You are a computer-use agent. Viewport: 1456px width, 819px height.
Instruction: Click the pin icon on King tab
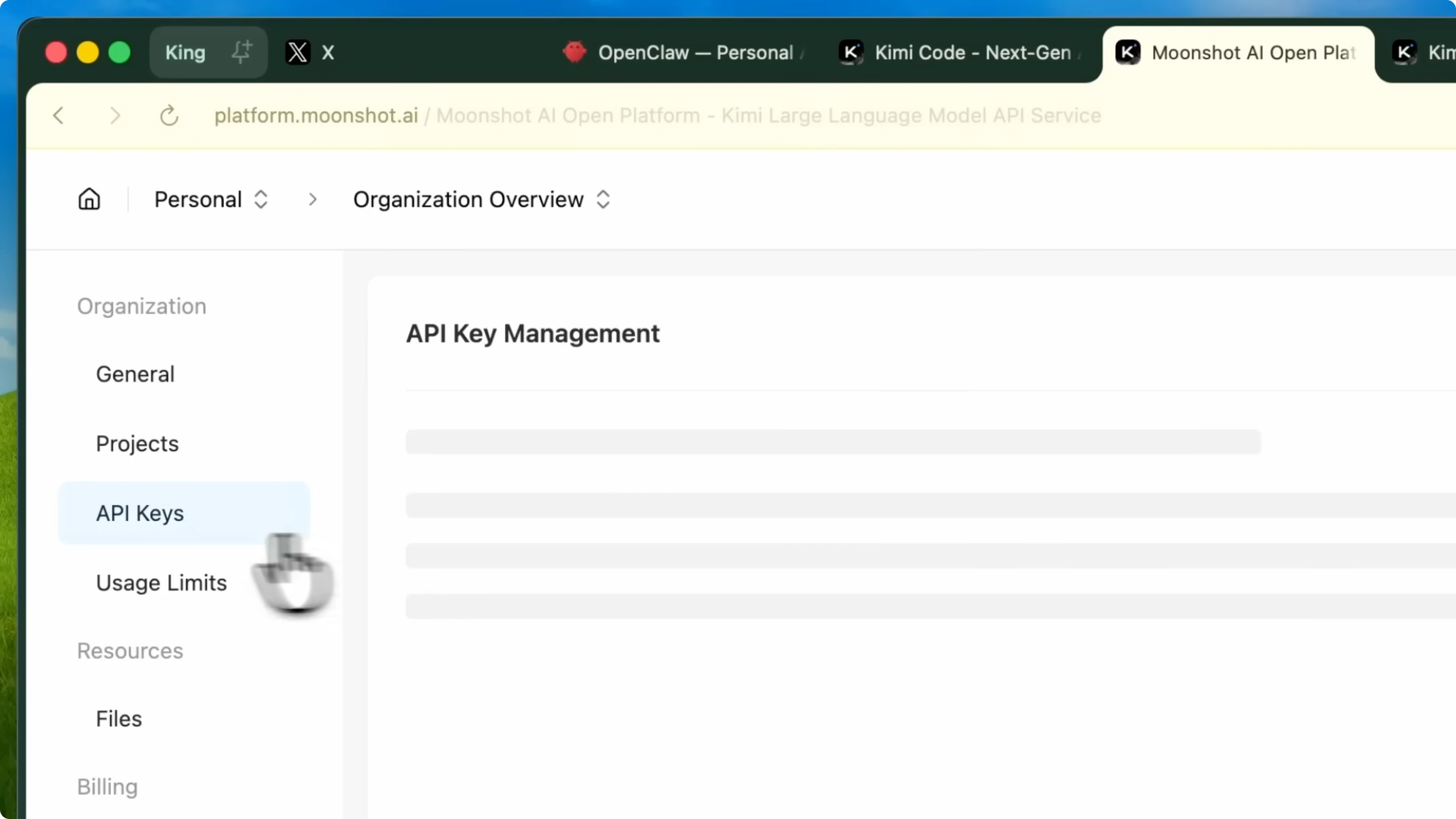241,52
